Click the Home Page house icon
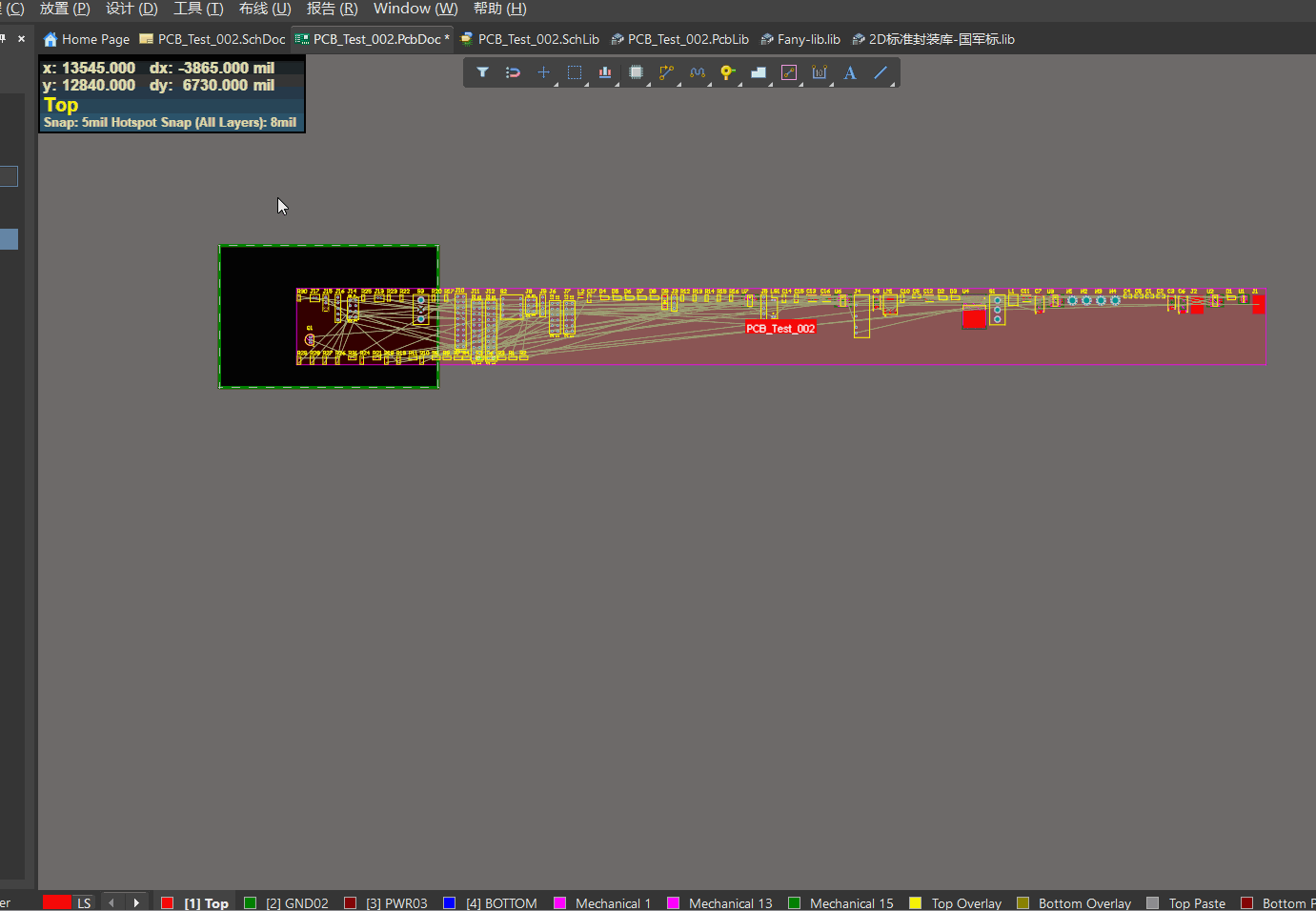 point(51,39)
